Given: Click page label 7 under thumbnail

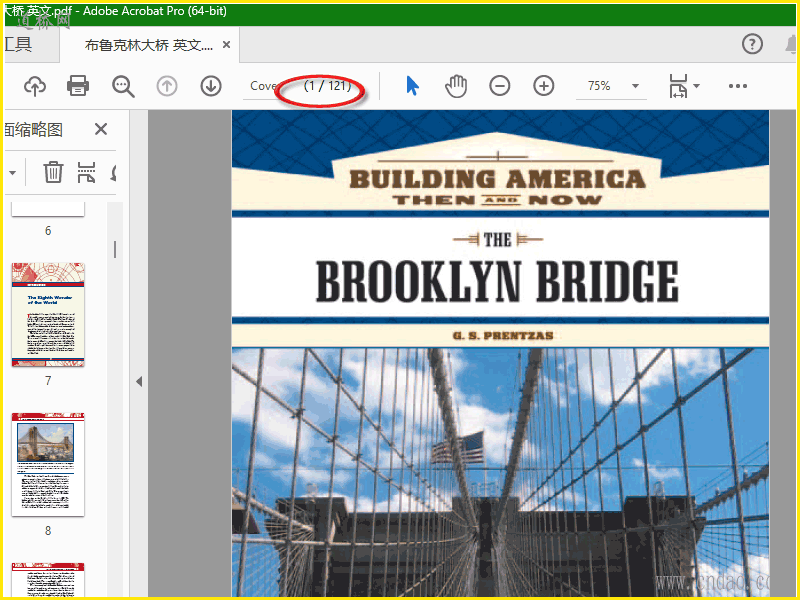Looking at the screenshot, I should coord(48,381).
